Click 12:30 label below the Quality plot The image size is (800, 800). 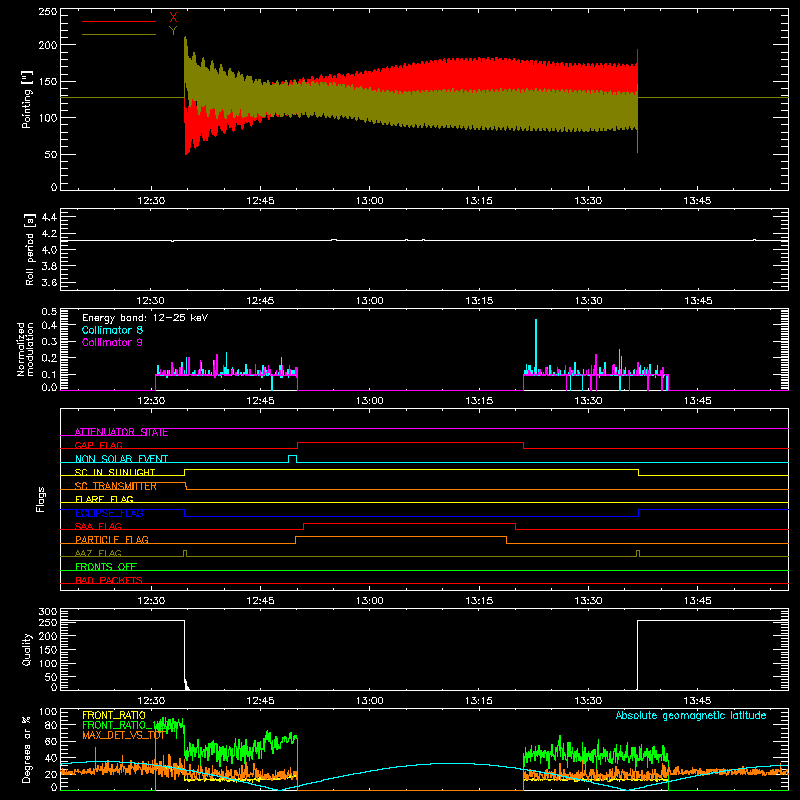pos(151,701)
